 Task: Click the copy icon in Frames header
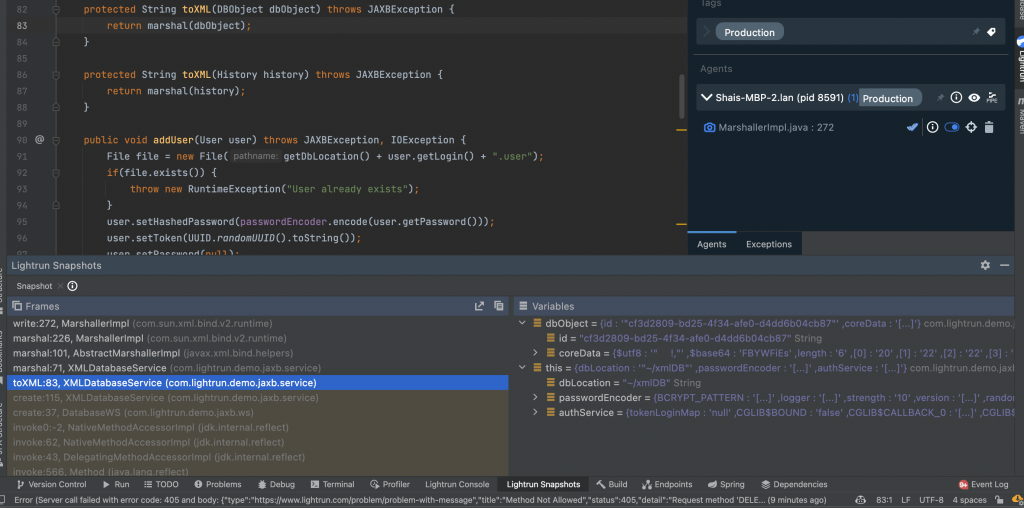click(x=499, y=306)
